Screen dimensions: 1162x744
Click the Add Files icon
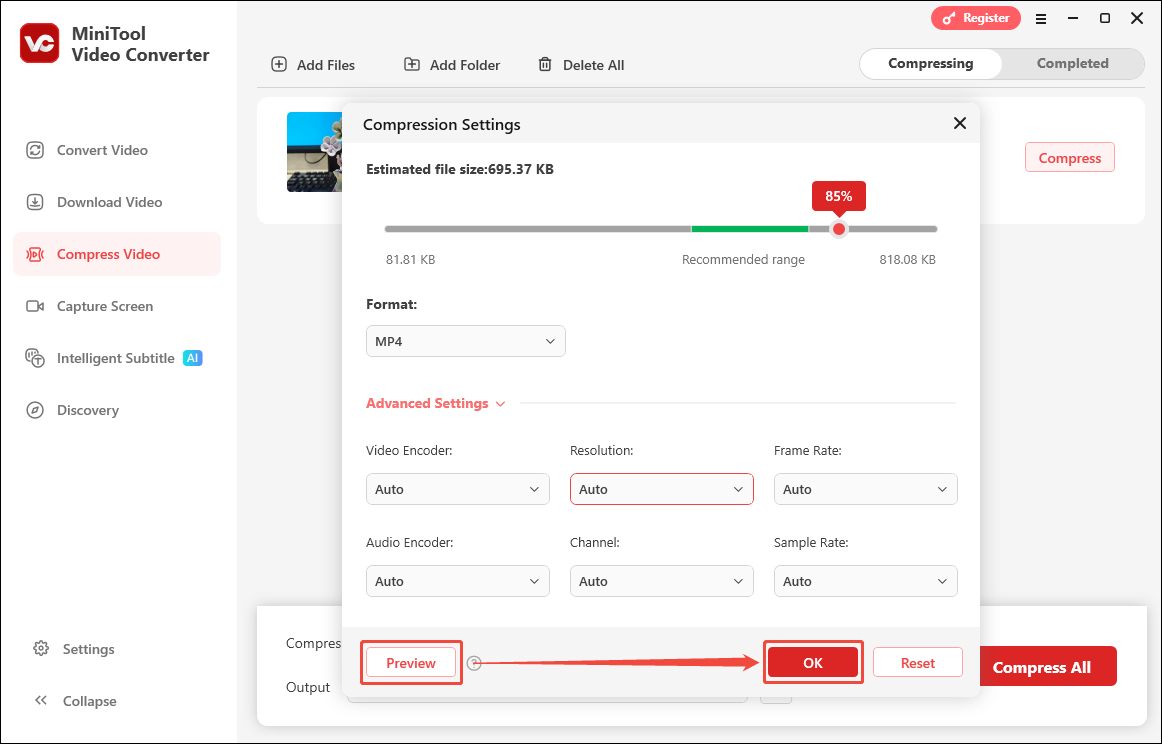tap(278, 64)
